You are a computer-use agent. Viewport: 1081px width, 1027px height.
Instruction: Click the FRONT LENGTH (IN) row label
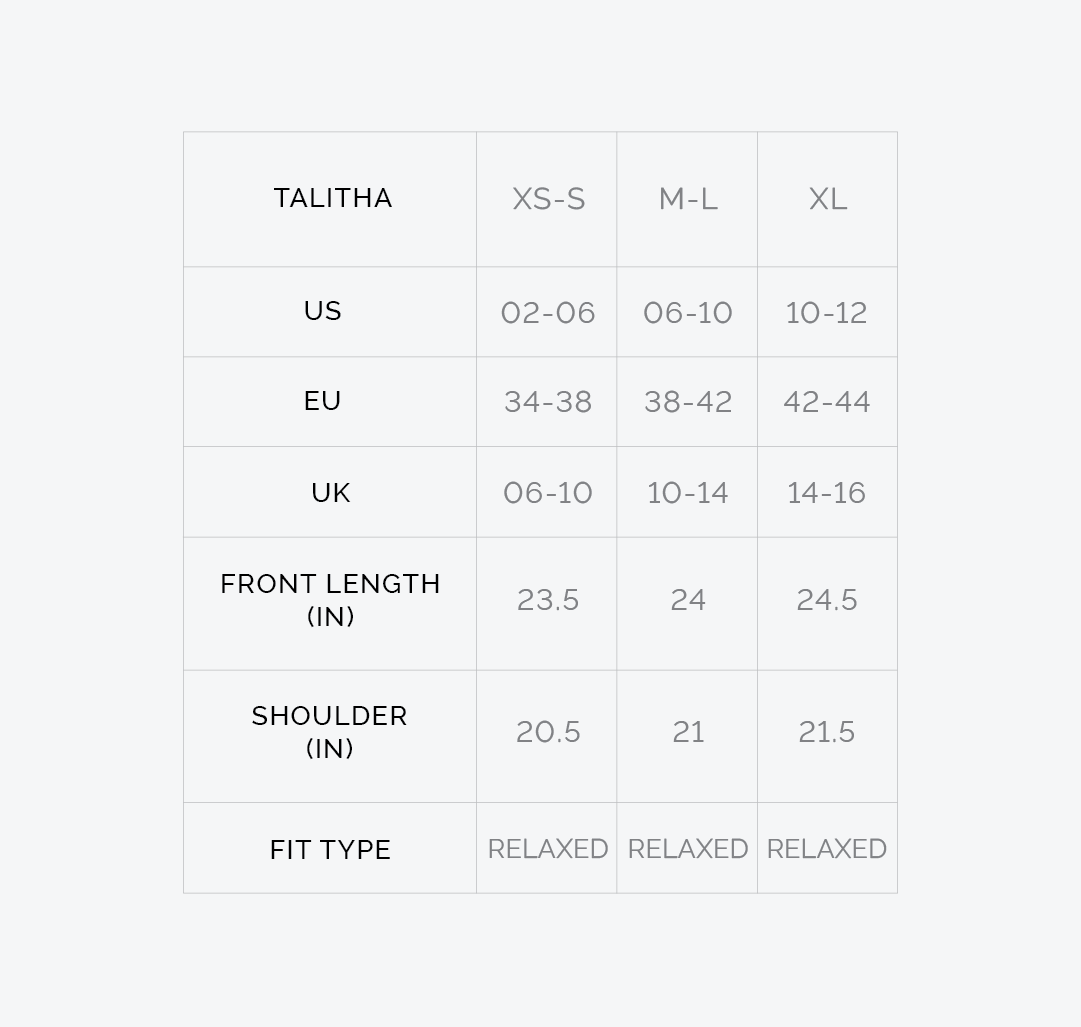click(330, 599)
